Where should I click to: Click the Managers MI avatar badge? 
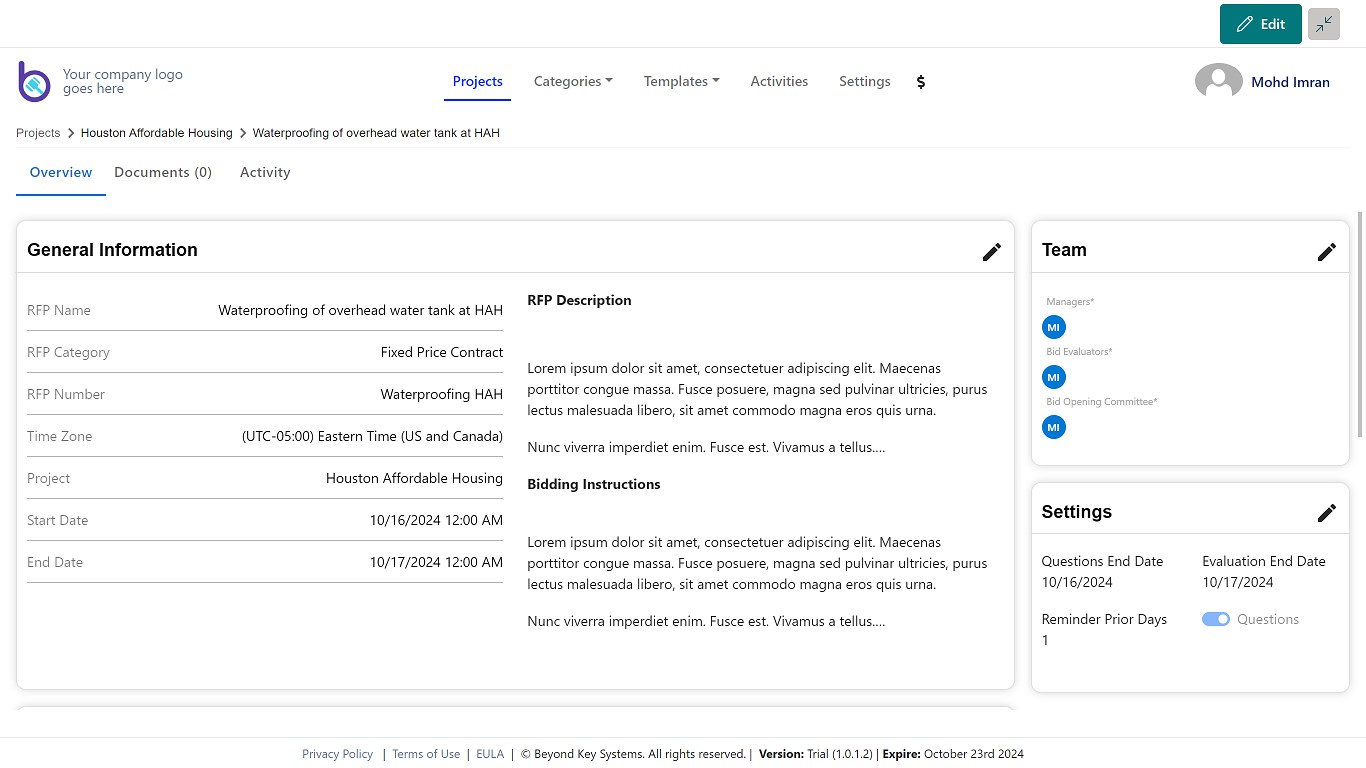1053,327
